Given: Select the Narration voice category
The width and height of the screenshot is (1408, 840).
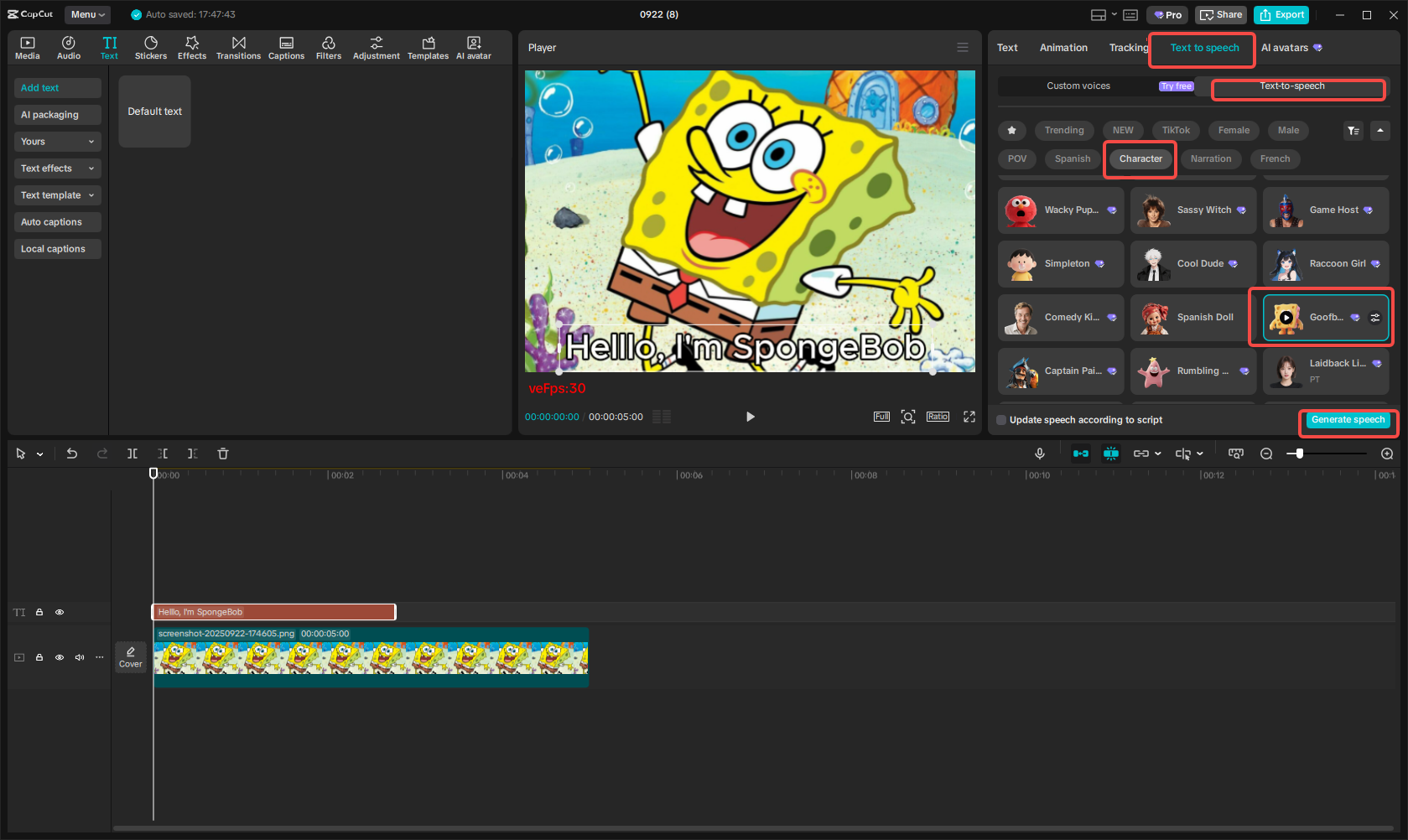Looking at the screenshot, I should tap(1211, 158).
